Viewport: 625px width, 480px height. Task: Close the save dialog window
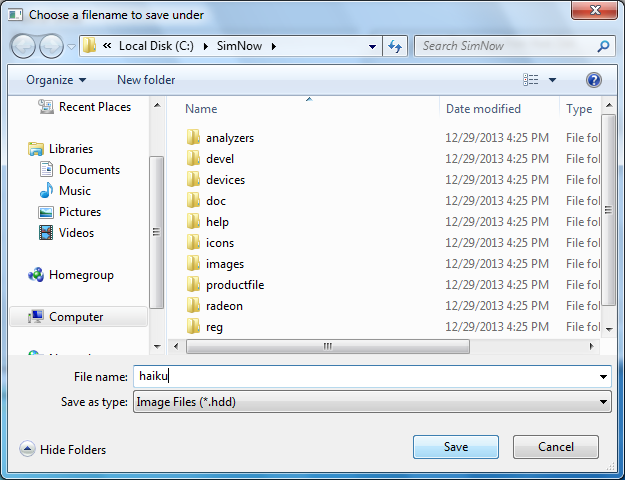click(595, 10)
